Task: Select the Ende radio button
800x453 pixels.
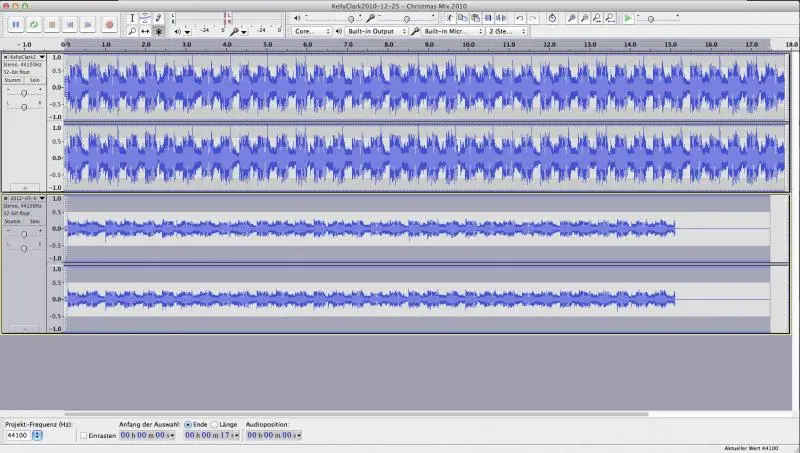Action: [188, 424]
